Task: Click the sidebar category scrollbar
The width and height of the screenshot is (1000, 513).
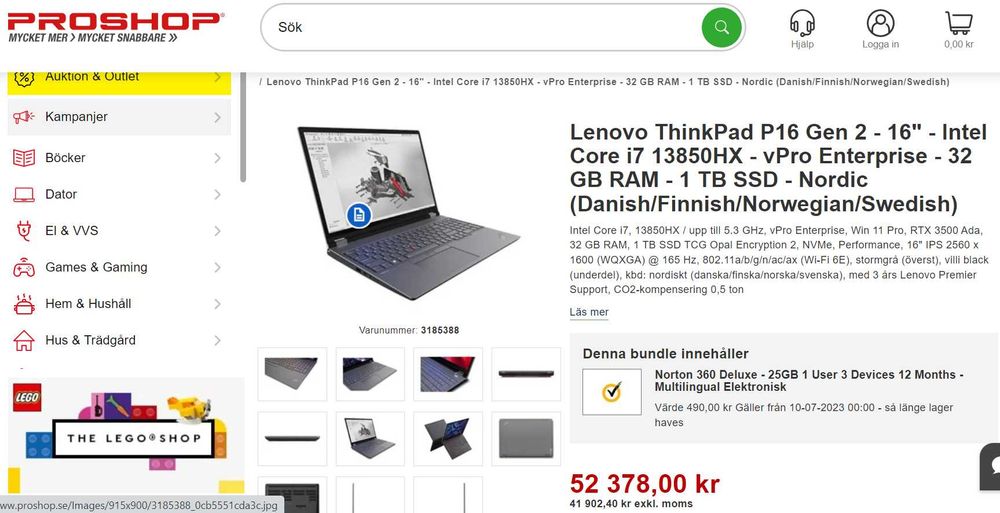Action: click(243, 128)
